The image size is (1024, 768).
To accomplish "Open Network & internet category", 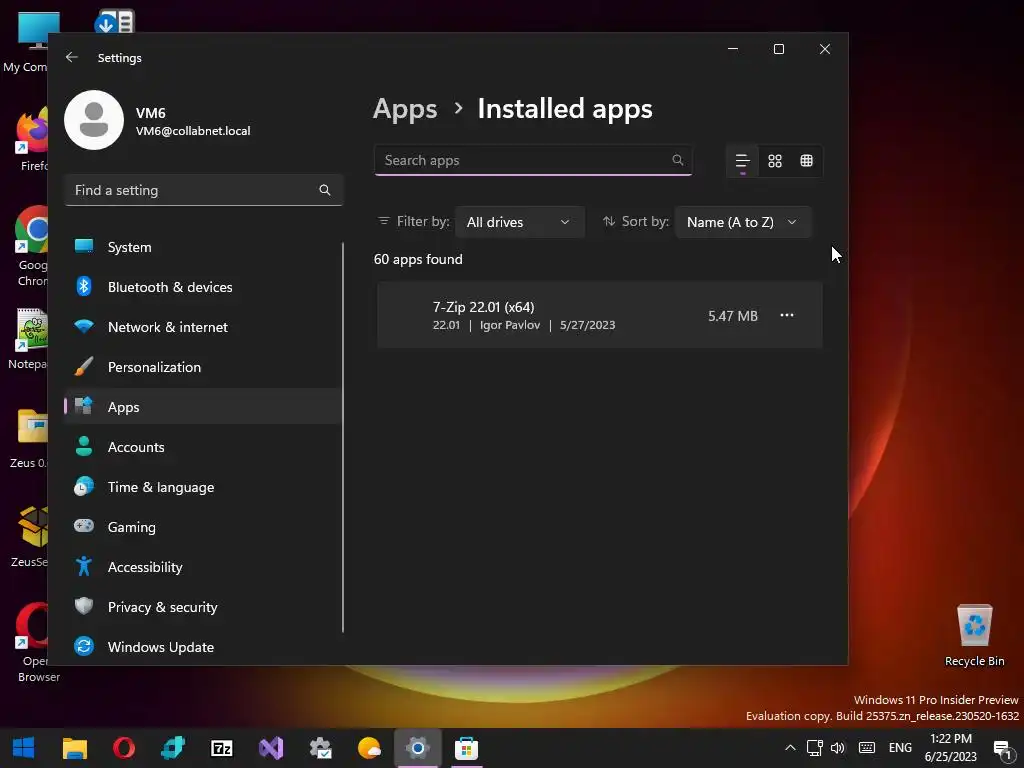I will [x=203, y=327].
